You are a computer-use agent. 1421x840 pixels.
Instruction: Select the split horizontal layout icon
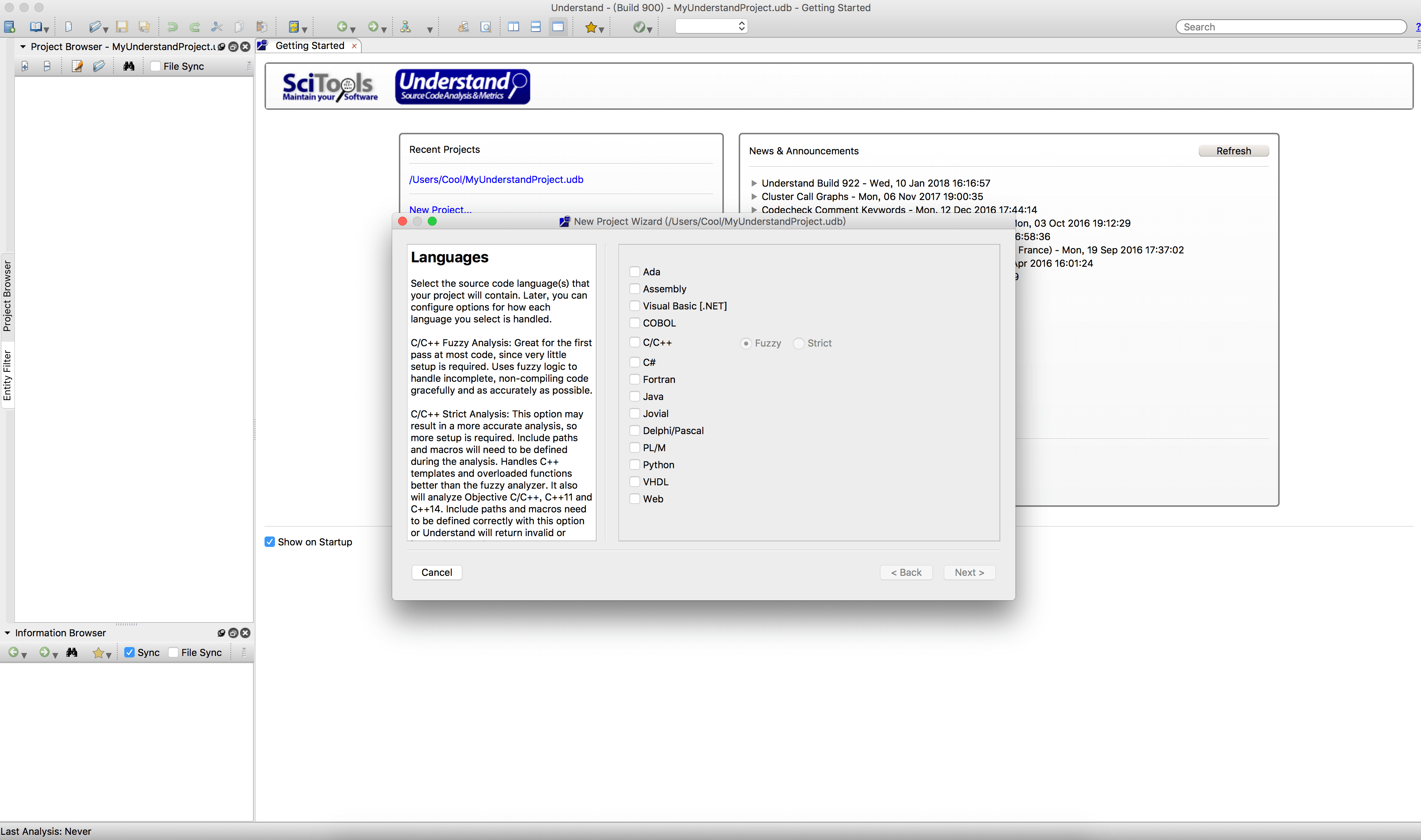click(x=535, y=27)
